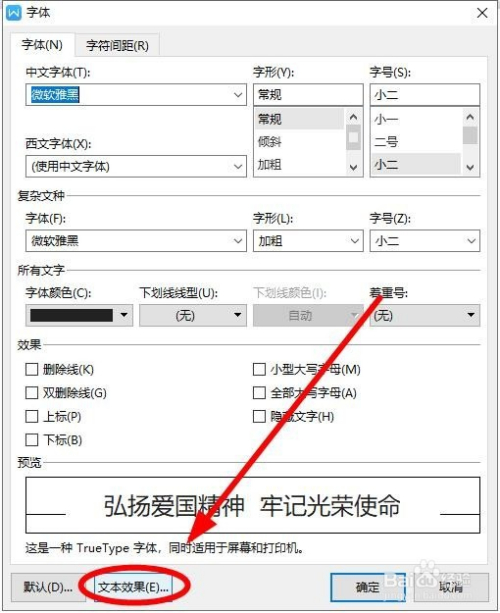Select 倾斜 in the 字形 list

tap(269, 142)
